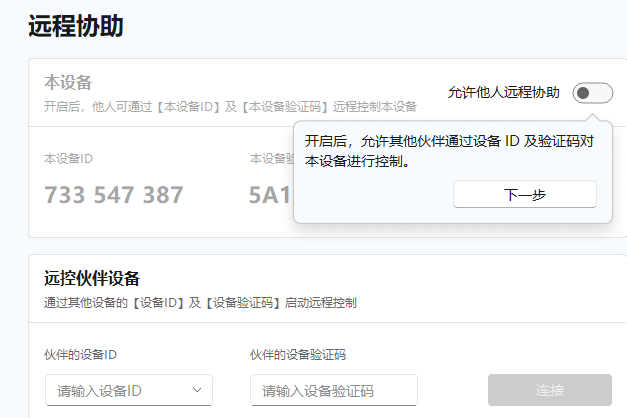
Task: Toggle the 允许他人远程协助 switch
Action: pyautogui.click(x=593, y=93)
